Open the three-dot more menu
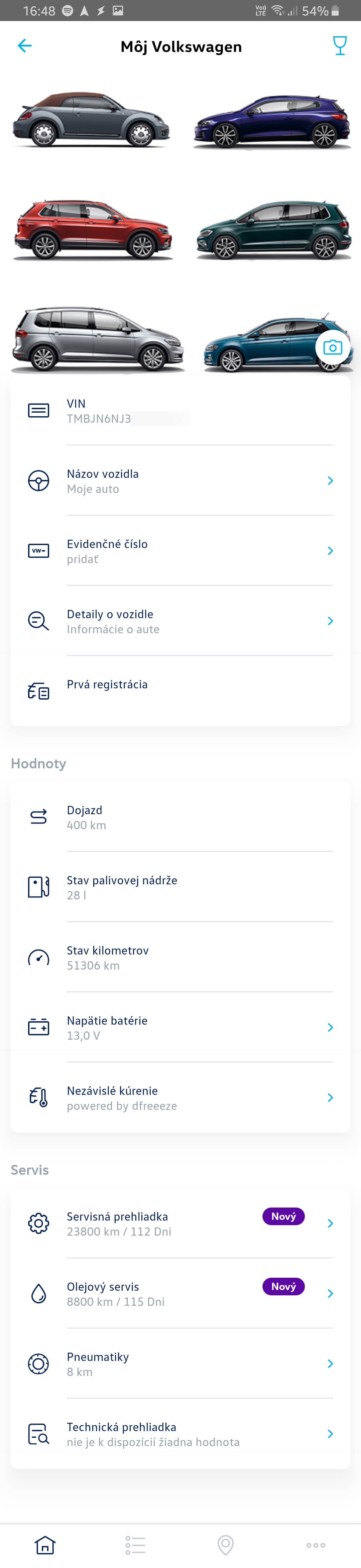The image size is (361, 1568). [x=315, y=1545]
